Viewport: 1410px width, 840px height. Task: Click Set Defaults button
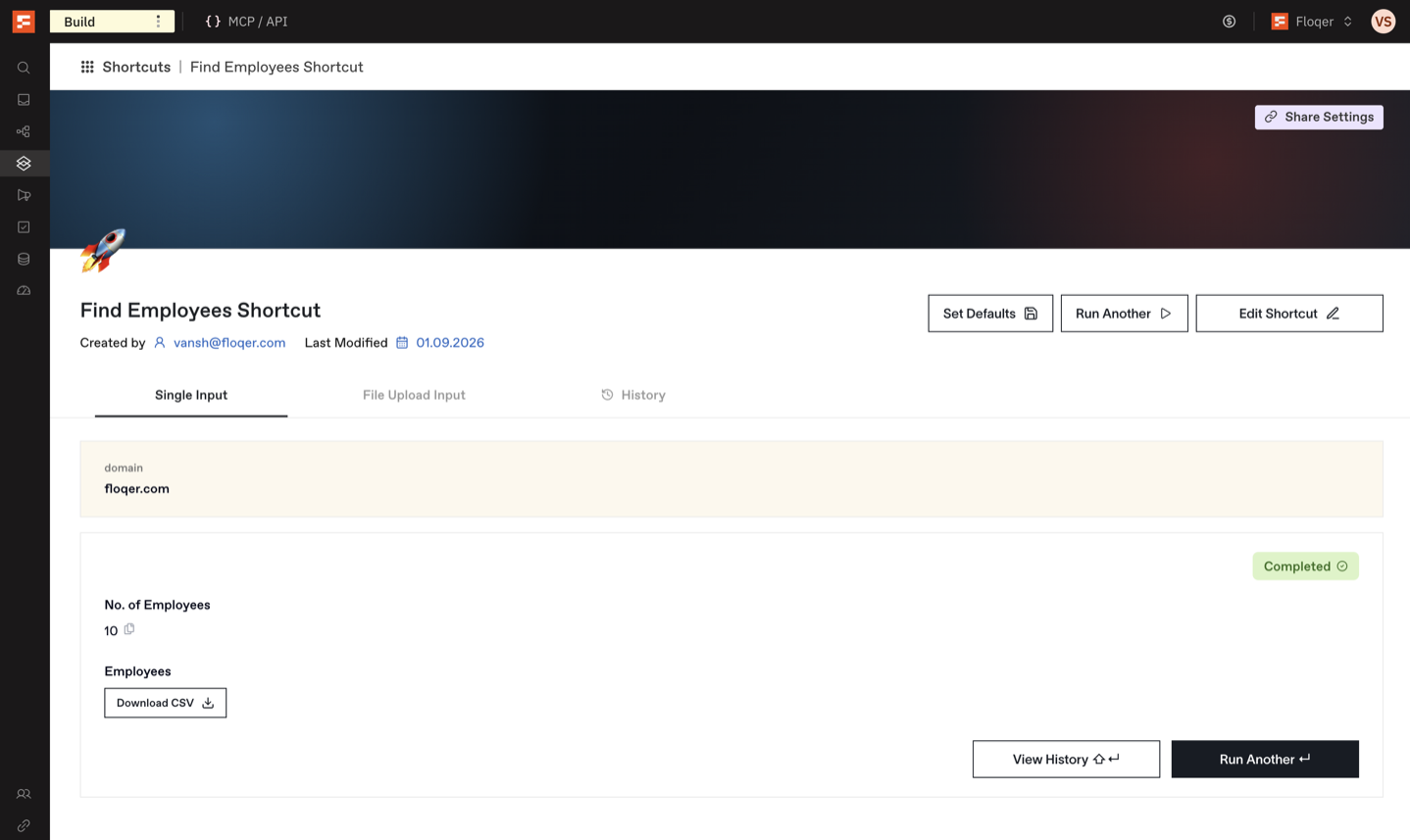[990, 314]
